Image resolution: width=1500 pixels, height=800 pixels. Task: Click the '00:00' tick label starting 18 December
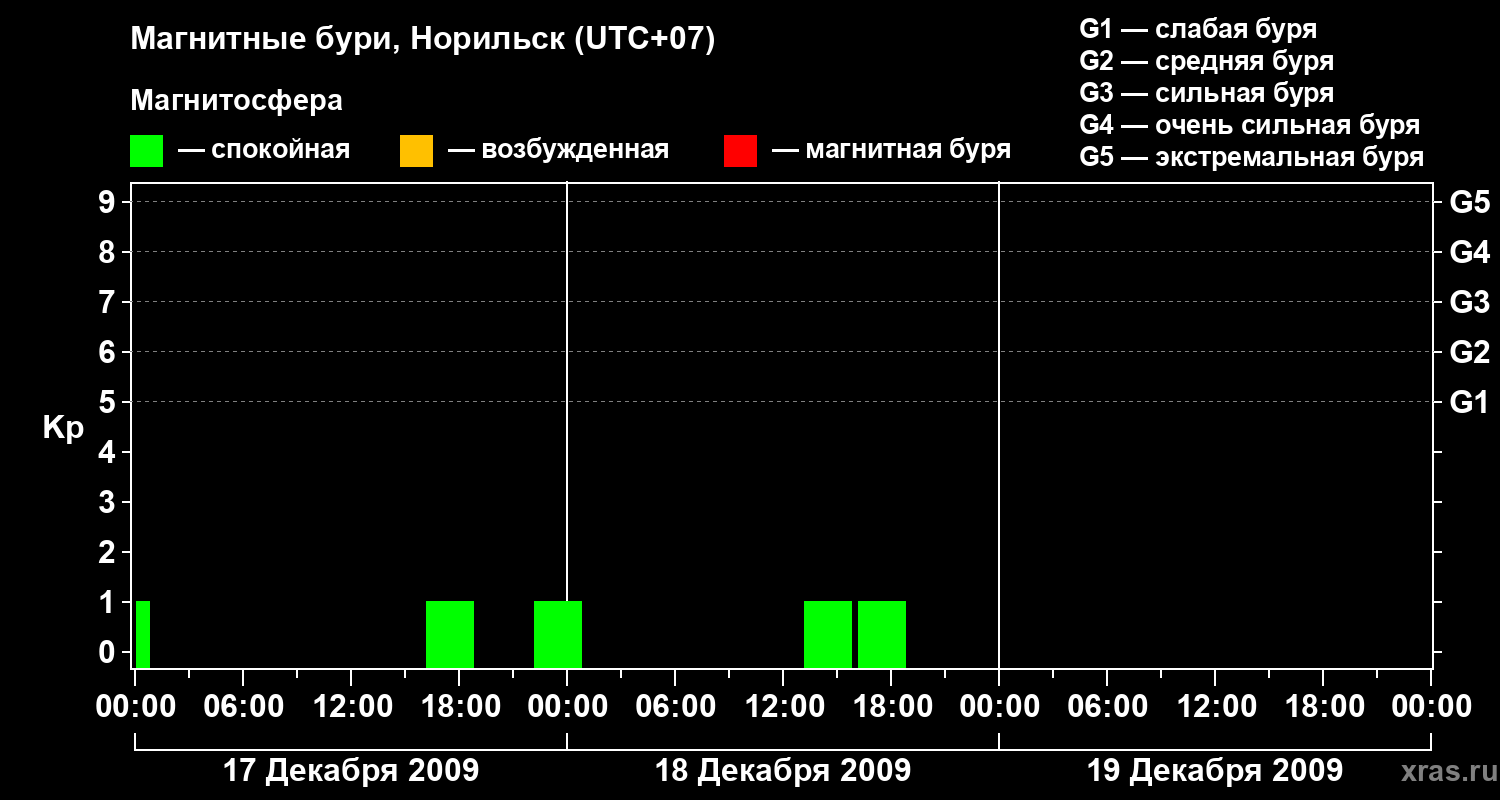click(567, 707)
